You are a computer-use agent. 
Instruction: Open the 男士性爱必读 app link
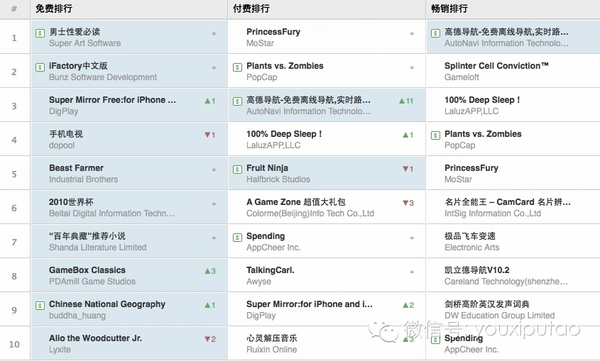(x=75, y=32)
